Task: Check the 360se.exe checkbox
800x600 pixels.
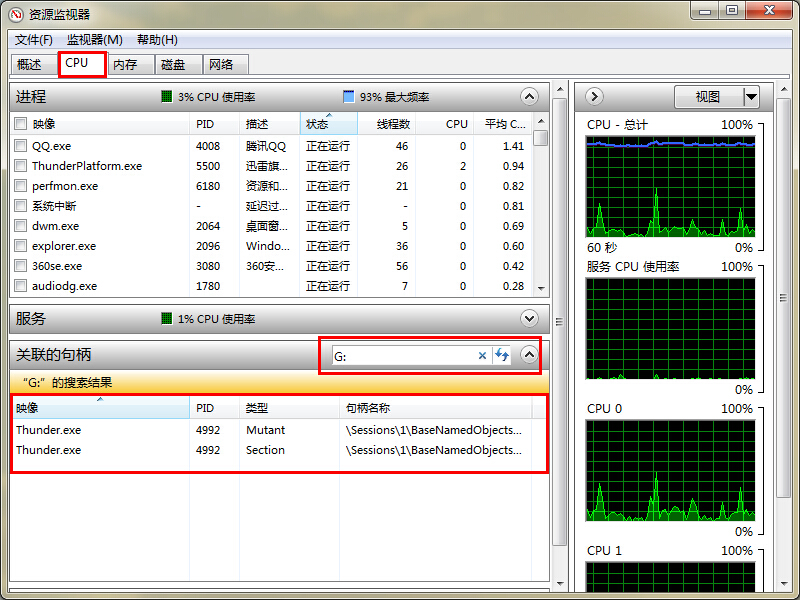Action: [20, 266]
